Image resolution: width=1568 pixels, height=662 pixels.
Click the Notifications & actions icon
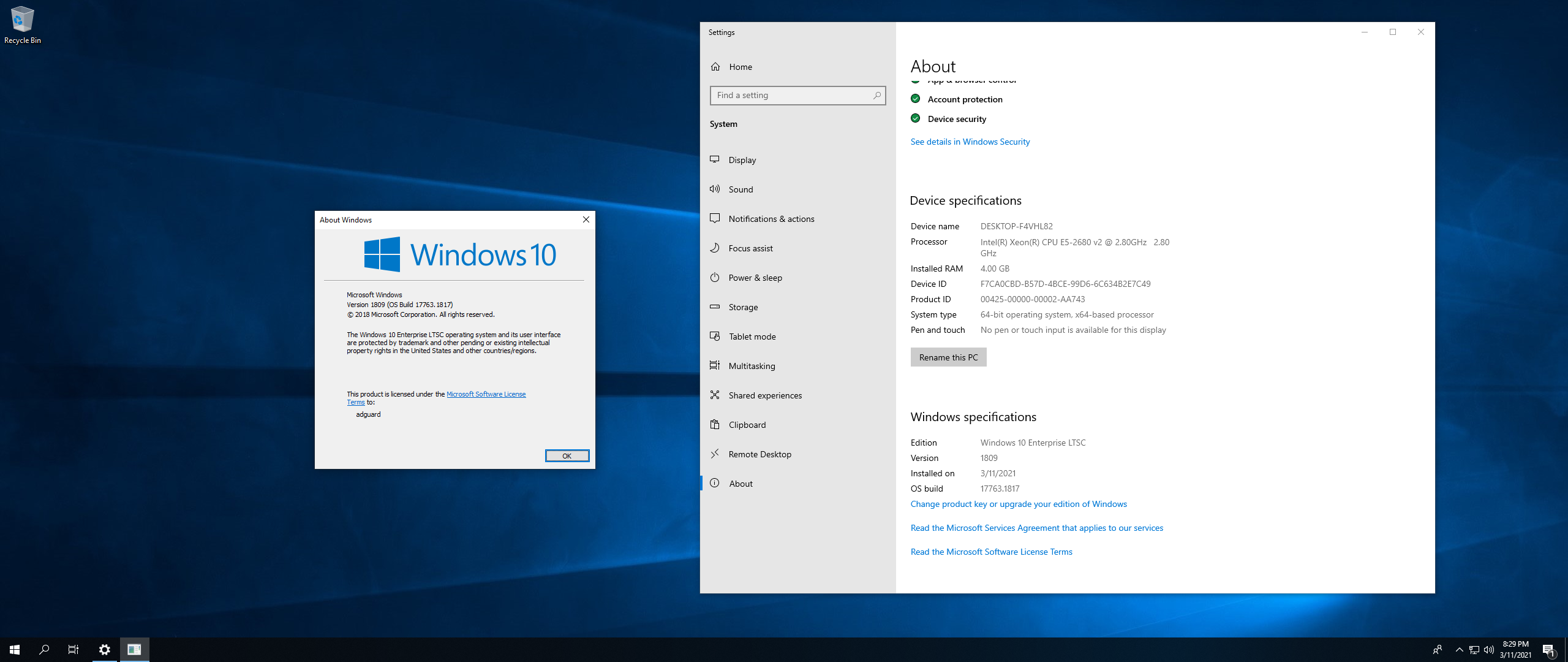[x=715, y=218]
